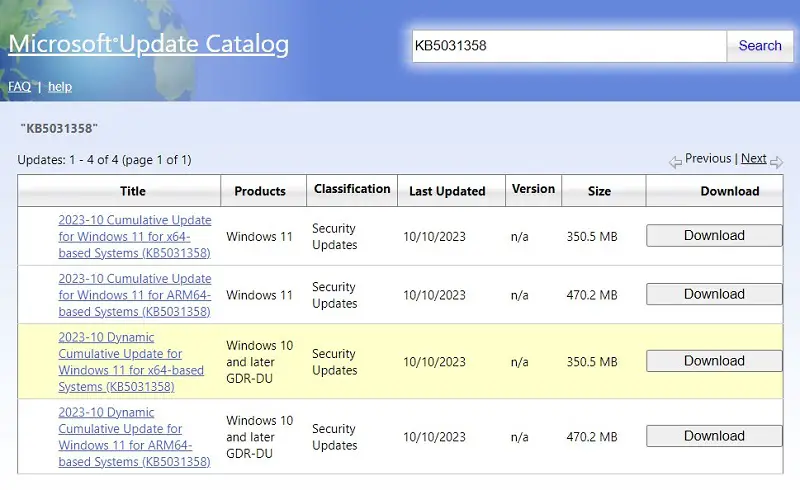Download the Dynamic ARM64 update in last row
Image resolution: width=800 pixels, height=490 pixels.
(x=714, y=436)
